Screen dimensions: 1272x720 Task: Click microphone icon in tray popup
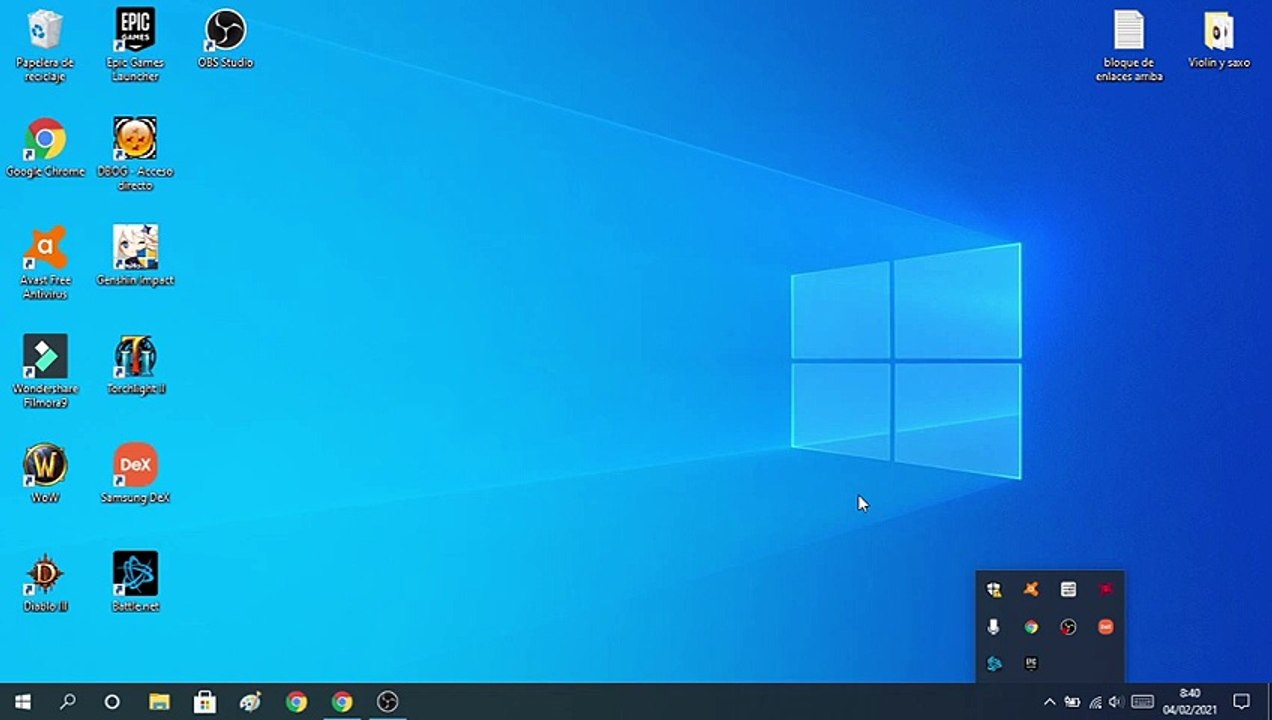[x=994, y=627]
